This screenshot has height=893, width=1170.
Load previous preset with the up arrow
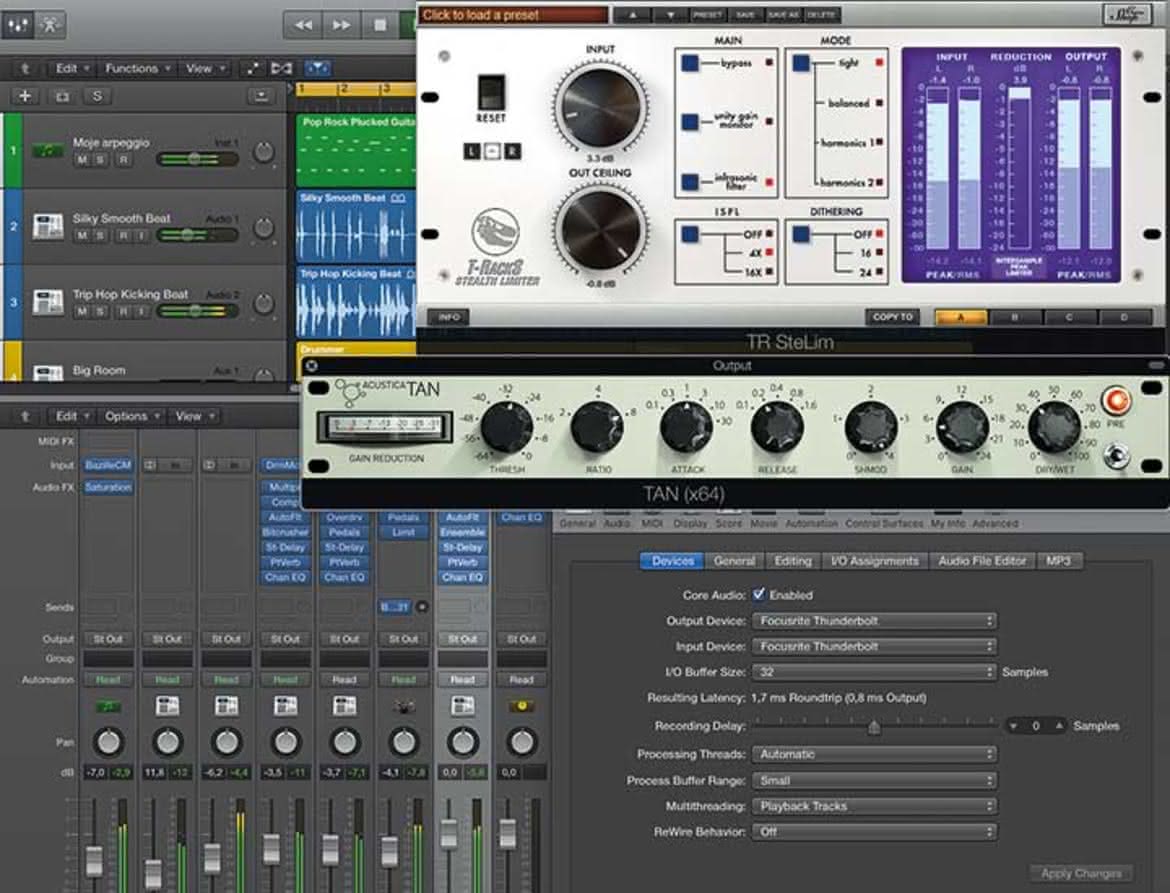632,15
